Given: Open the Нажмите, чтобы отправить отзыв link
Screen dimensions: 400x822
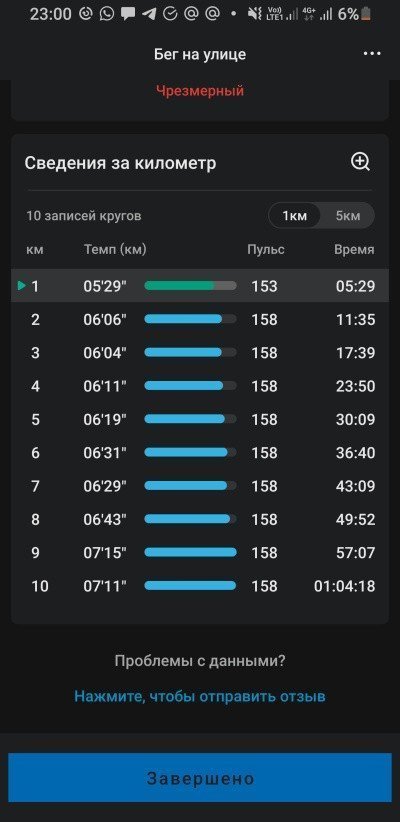Looking at the screenshot, I should (200, 696).
